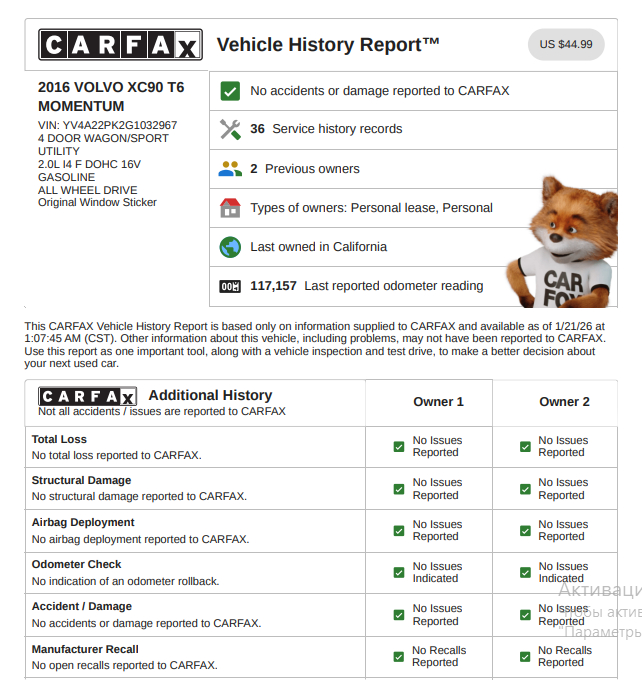Click Owner 1 Total Loss green checkmark
642x680 pixels.
tap(399, 447)
